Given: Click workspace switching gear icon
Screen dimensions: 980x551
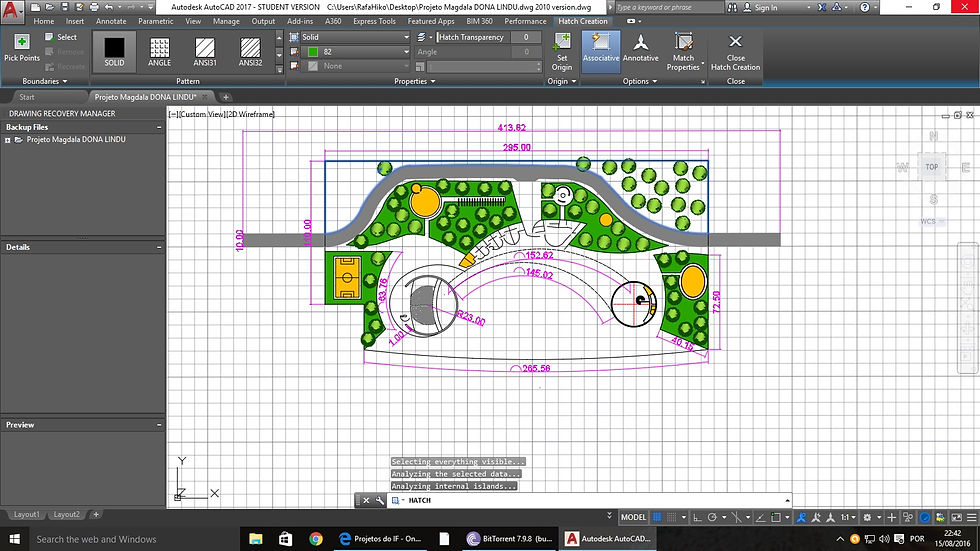Looking at the screenshot, I should click(x=867, y=517).
